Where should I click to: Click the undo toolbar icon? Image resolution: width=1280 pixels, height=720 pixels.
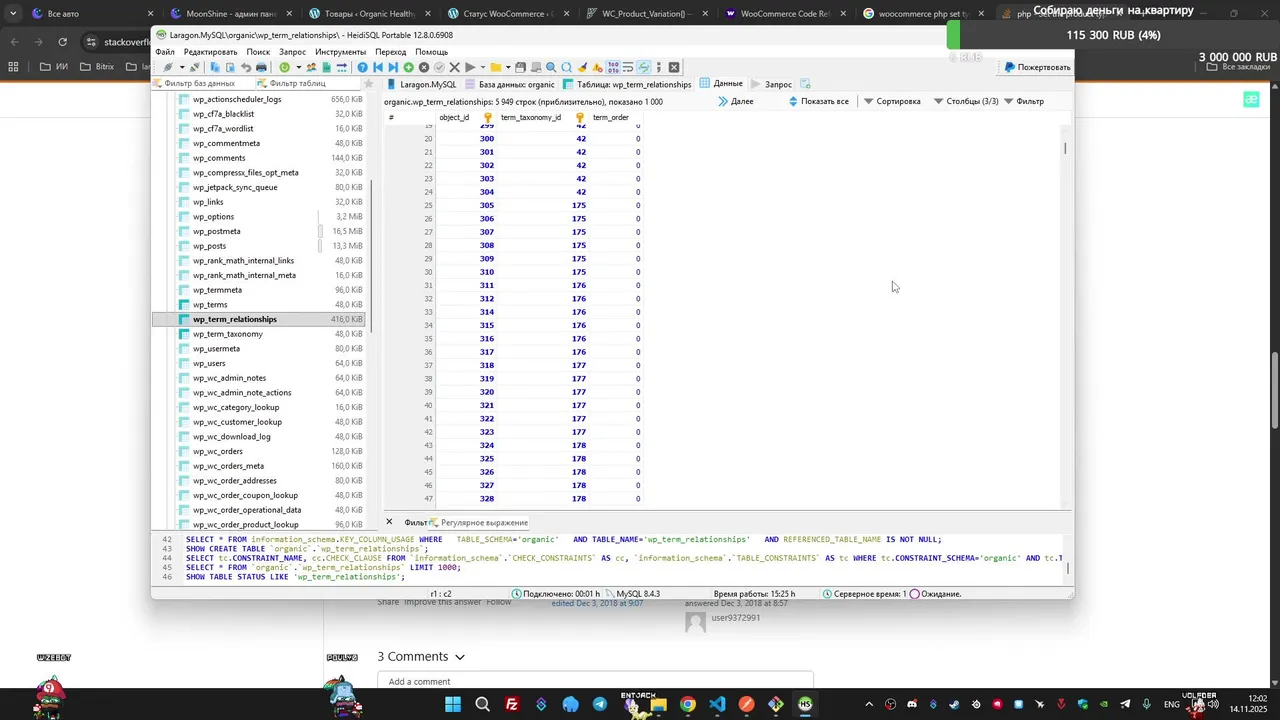[x=246, y=67]
